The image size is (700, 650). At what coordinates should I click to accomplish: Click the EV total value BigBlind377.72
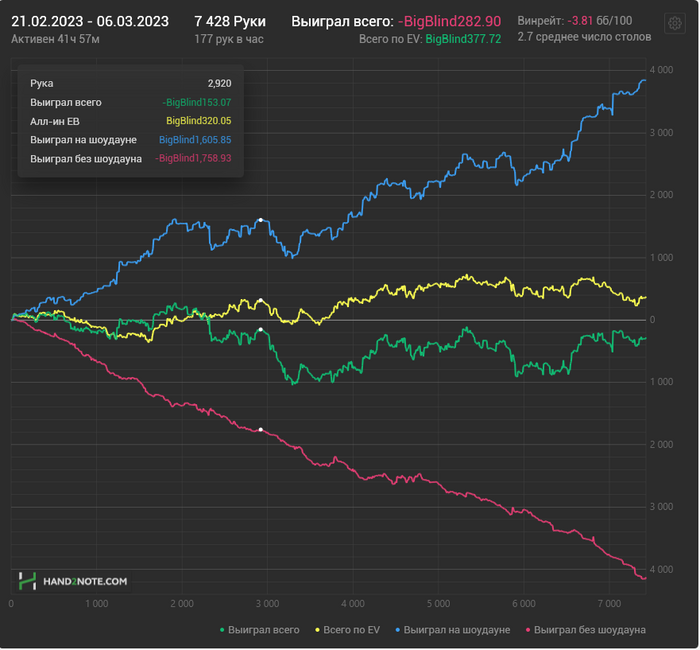point(463,39)
